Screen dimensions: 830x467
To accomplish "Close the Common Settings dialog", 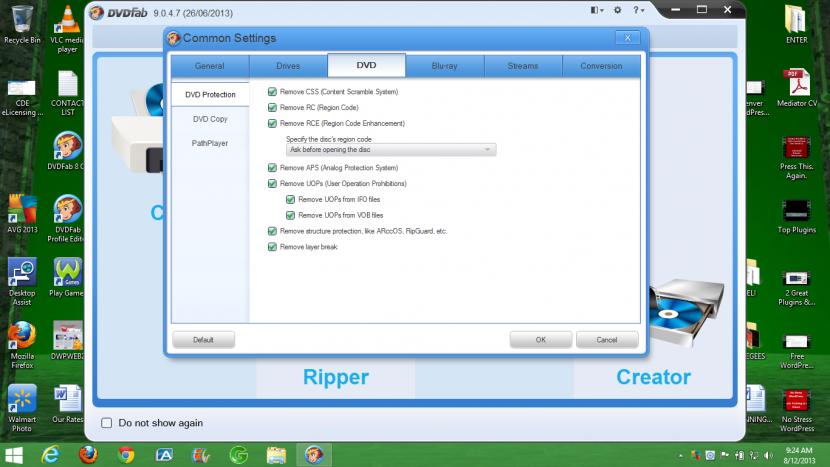I will 628,38.
